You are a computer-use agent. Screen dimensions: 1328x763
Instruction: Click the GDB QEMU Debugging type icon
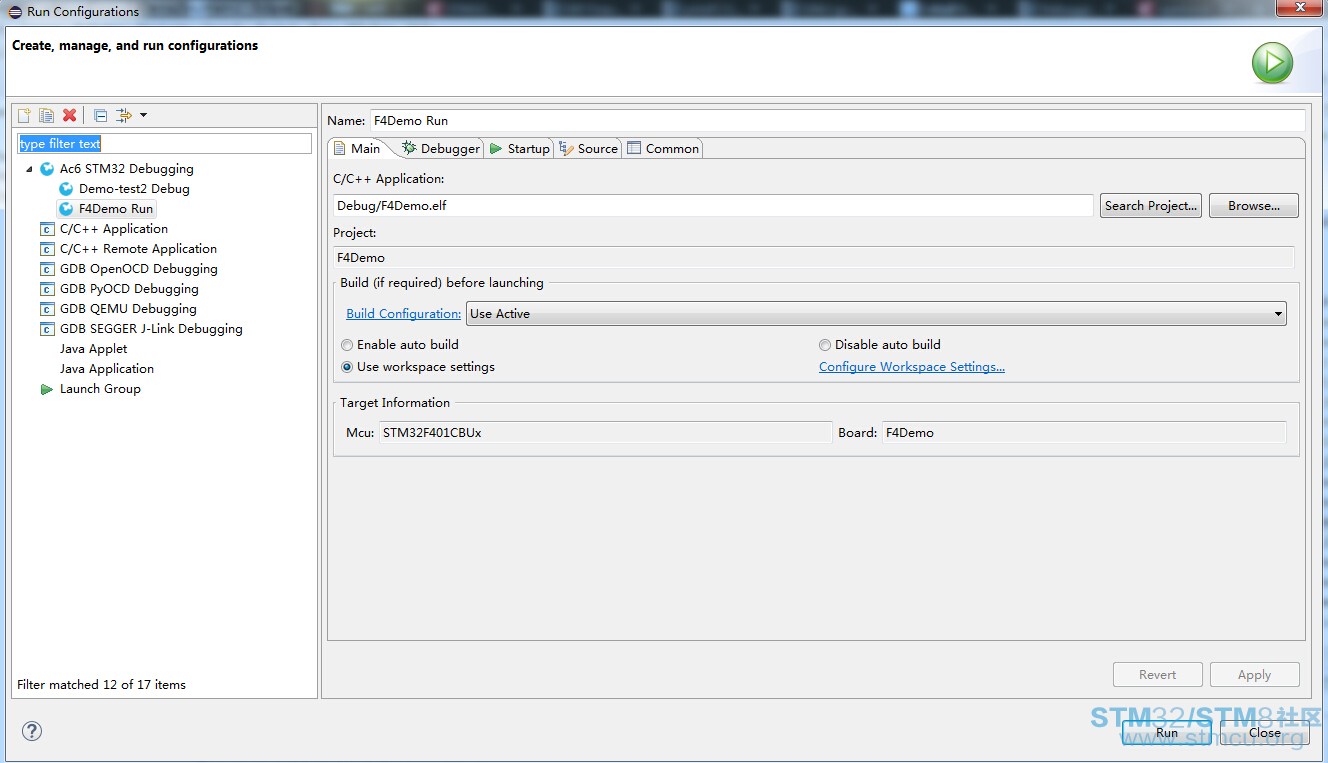[x=47, y=309]
